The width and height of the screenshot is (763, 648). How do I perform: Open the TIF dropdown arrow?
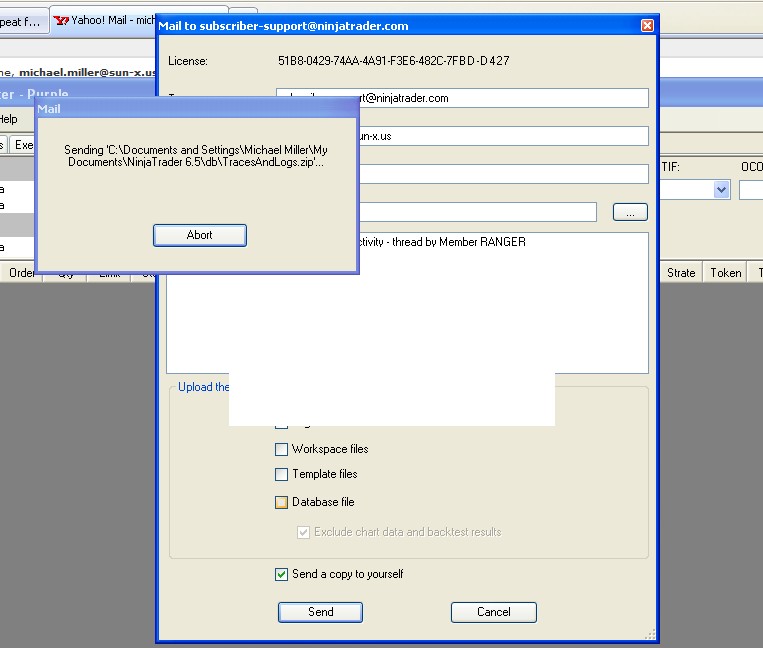(721, 189)
